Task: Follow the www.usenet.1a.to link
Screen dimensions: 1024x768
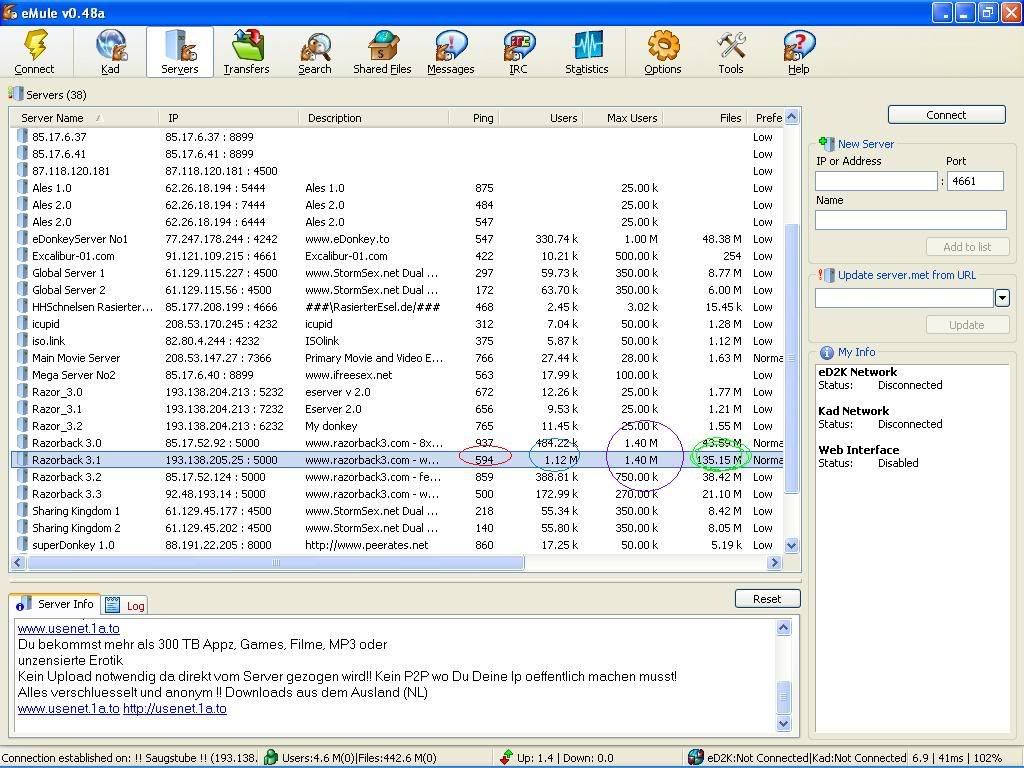Action: click(68, 628)
